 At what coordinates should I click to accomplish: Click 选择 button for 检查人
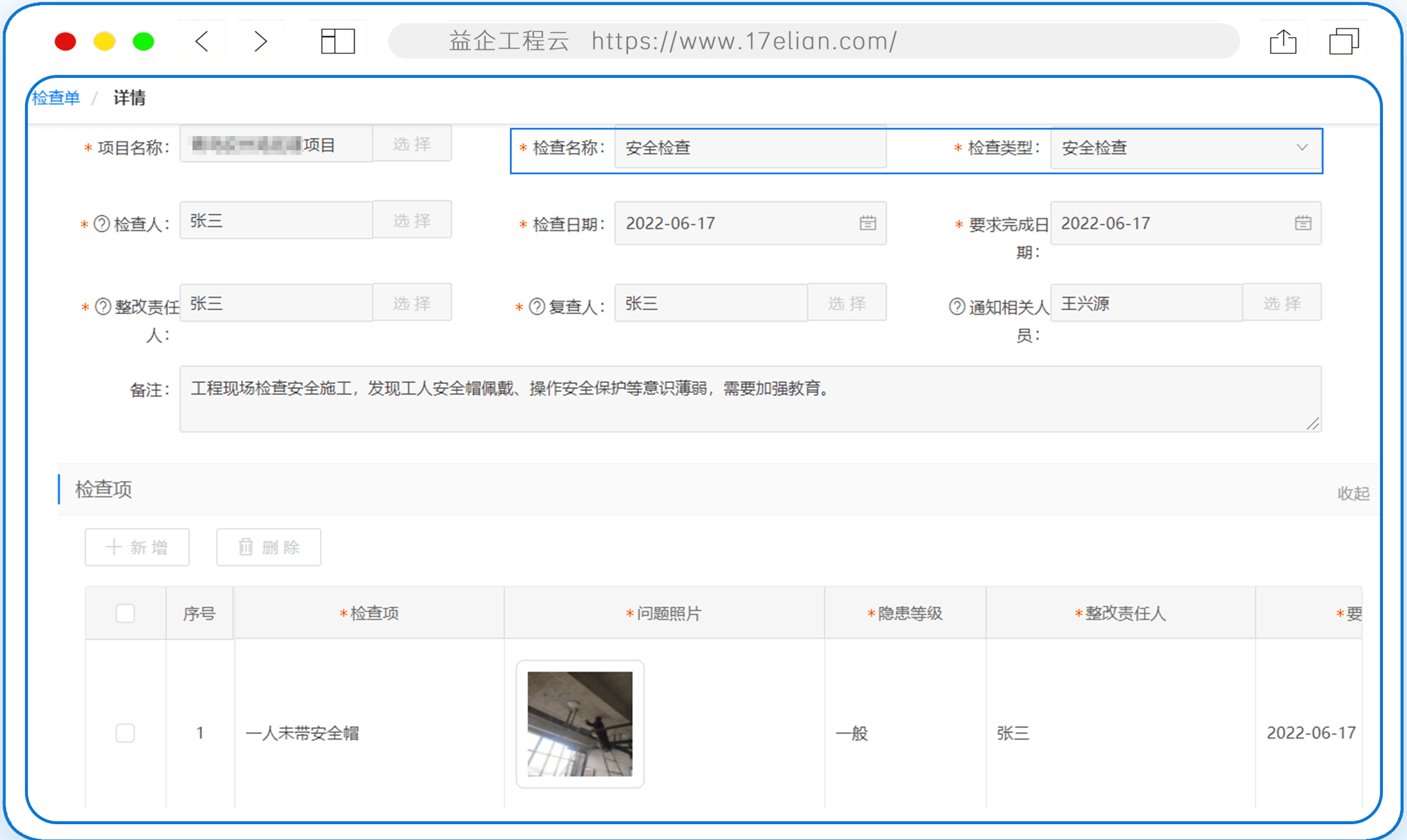[x=412, y=220]
